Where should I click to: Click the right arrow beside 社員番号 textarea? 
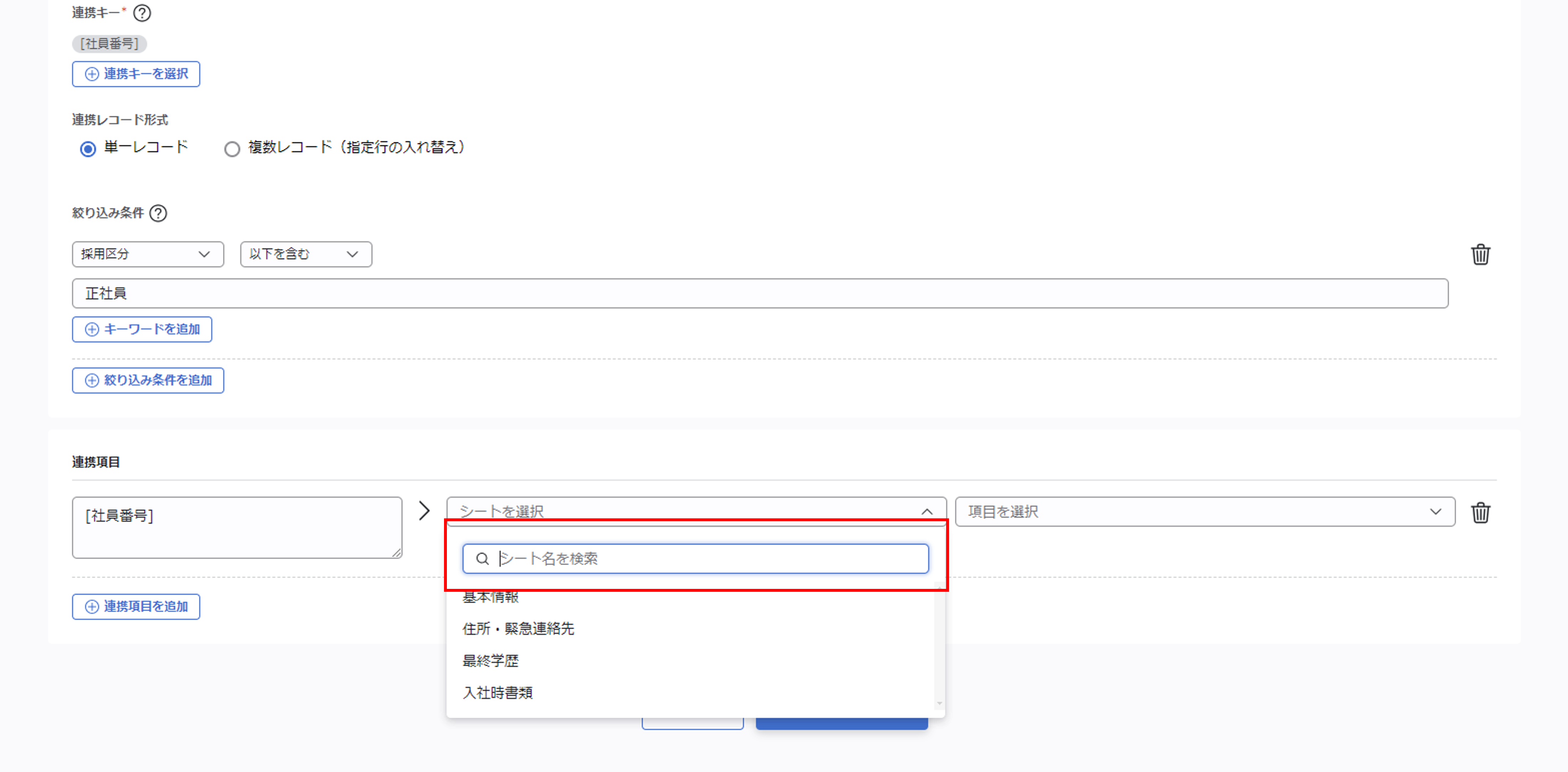424,511
